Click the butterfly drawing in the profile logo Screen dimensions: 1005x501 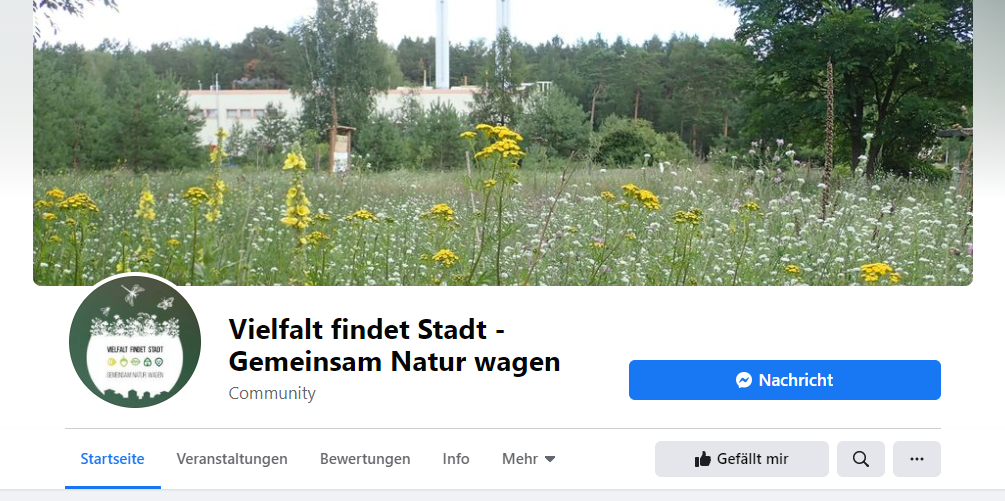point(165,303)
